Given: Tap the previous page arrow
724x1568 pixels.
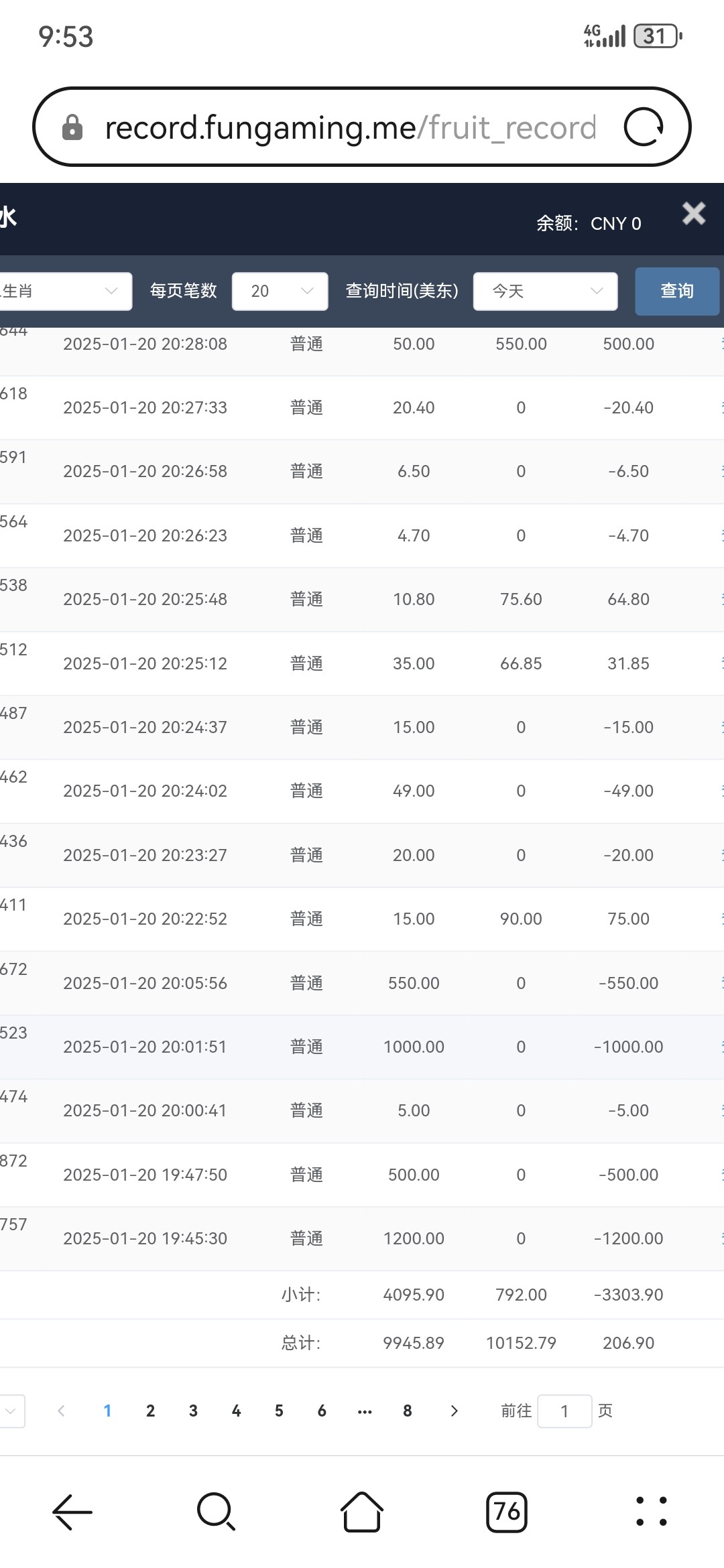Looking at the screenshot, I should tap(61, 1411).
